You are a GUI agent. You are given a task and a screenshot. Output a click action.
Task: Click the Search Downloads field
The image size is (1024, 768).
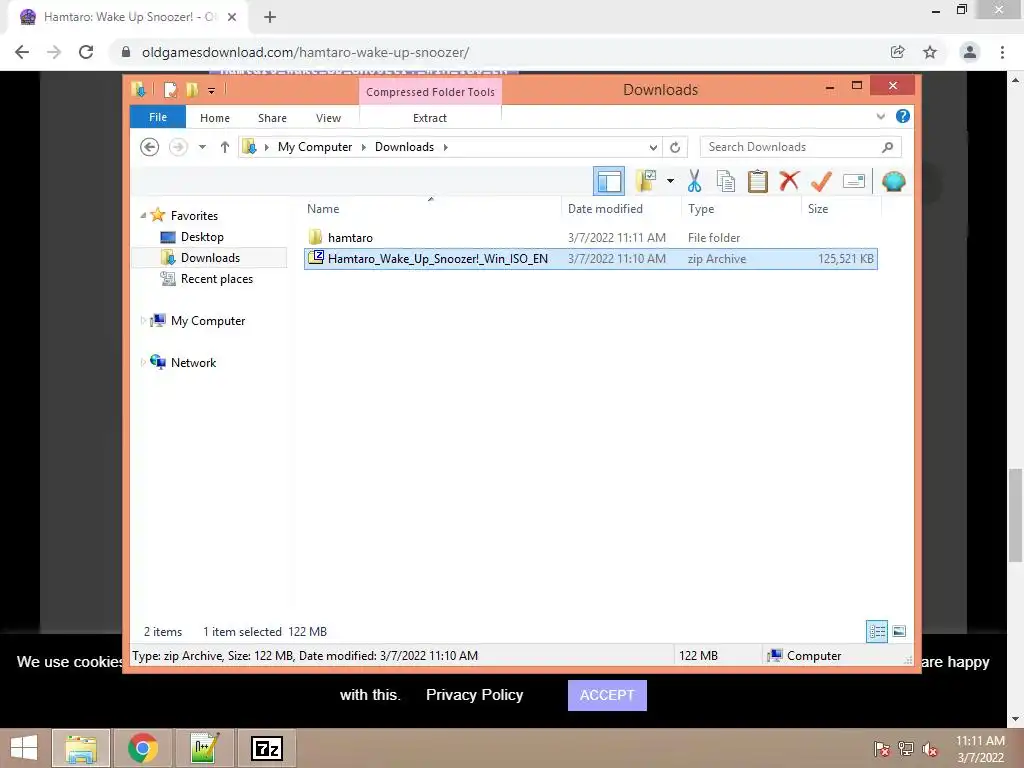(800, 147)
